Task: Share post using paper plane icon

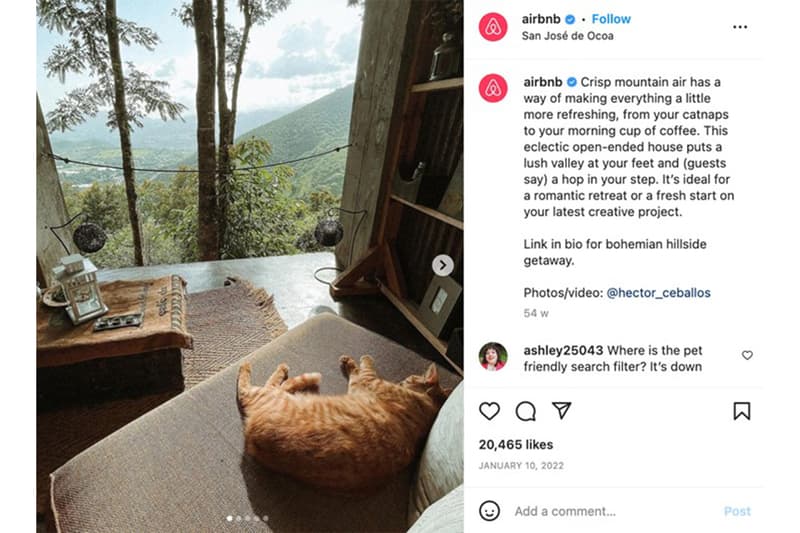Action: tap(562, 411)
